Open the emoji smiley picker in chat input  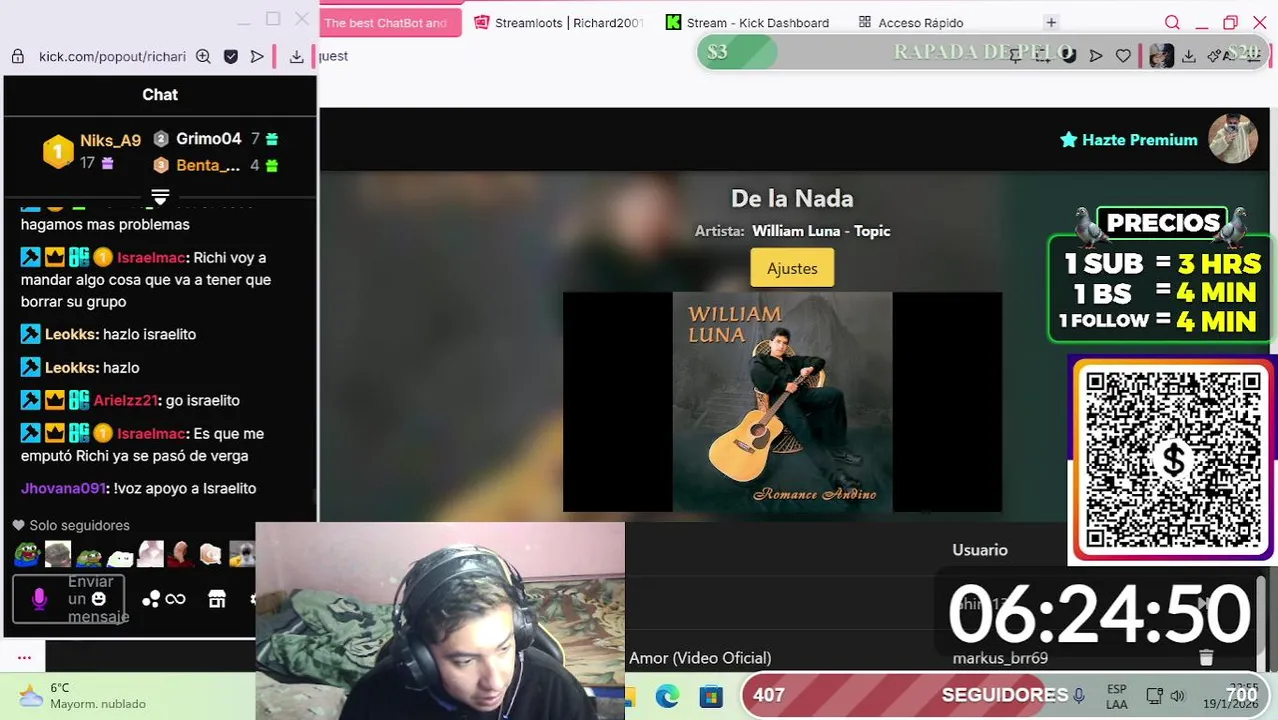point(98,599)
